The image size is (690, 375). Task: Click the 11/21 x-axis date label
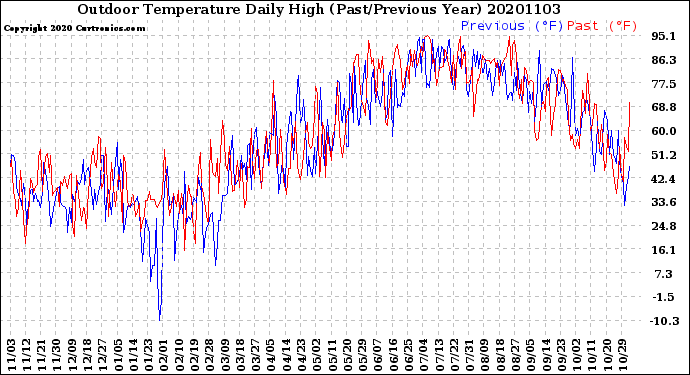coord(42,355)
